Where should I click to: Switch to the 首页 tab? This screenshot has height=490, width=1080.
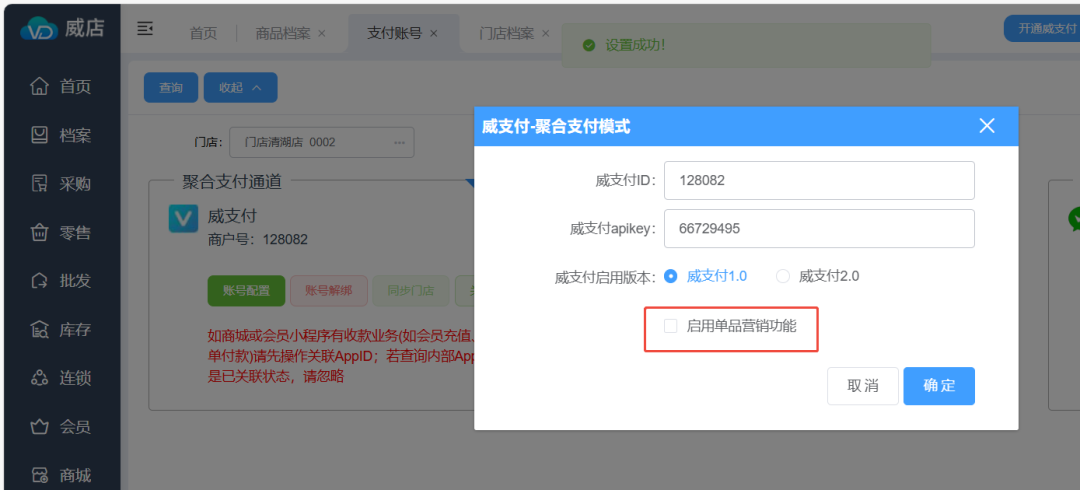tap(203, 33)
